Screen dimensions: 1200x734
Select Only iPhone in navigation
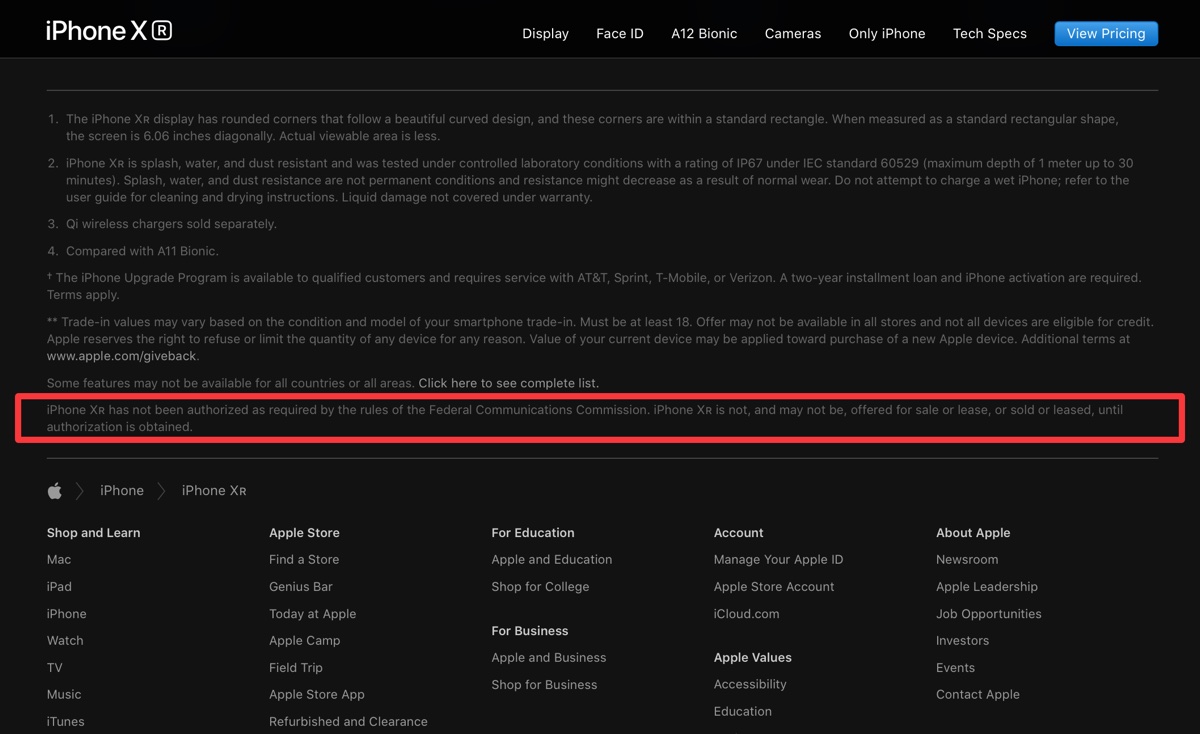887,33
